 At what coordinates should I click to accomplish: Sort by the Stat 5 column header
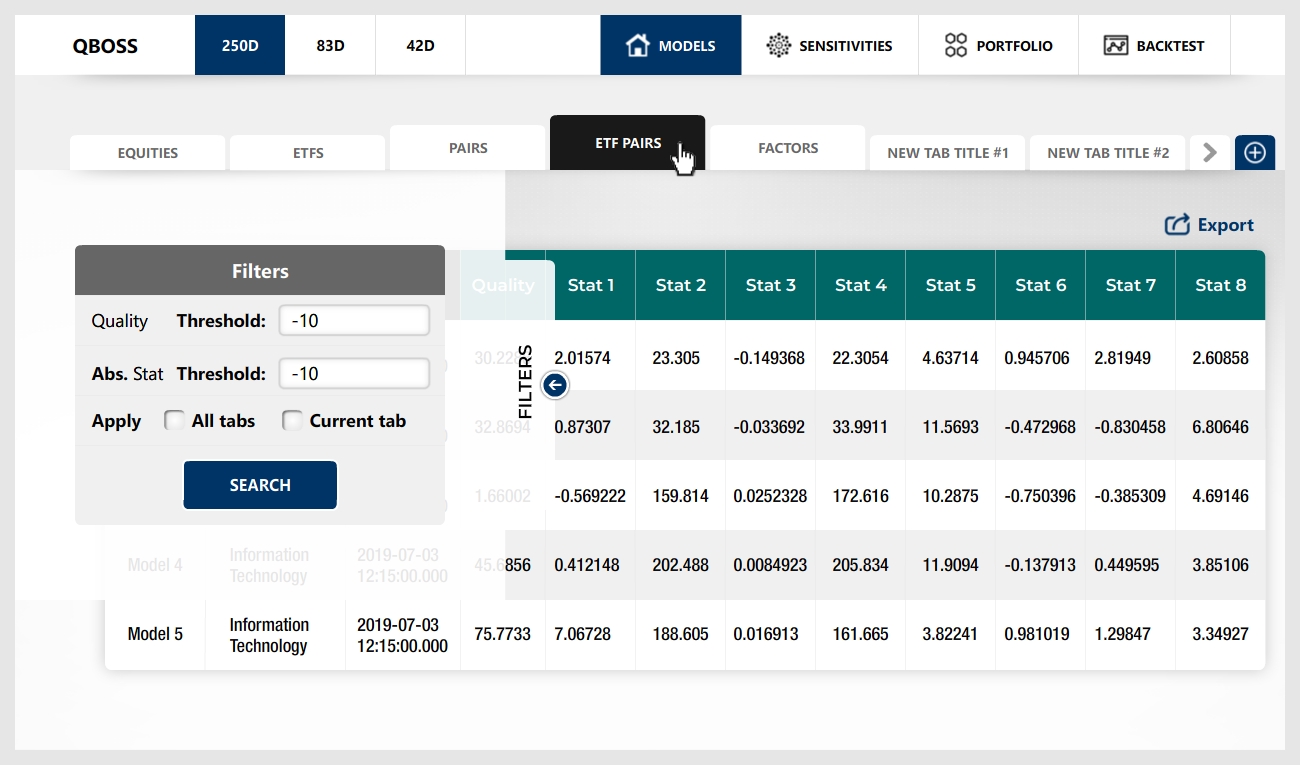(x=950, y=285)
